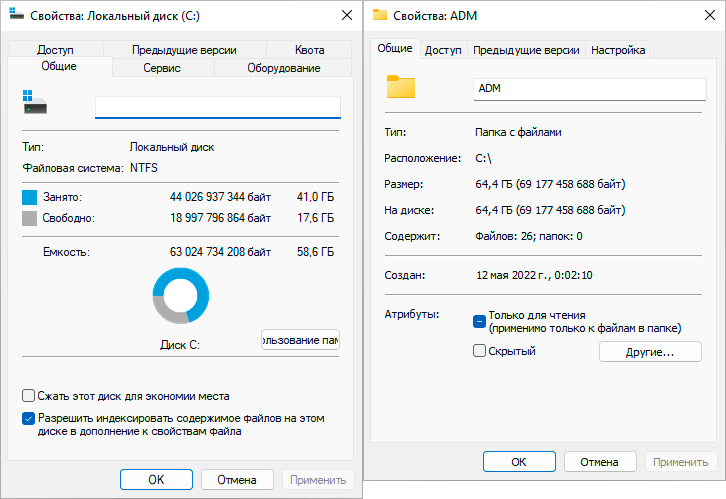Click the title bar drive icon
The image size is (726, 499).
(18, 15)
